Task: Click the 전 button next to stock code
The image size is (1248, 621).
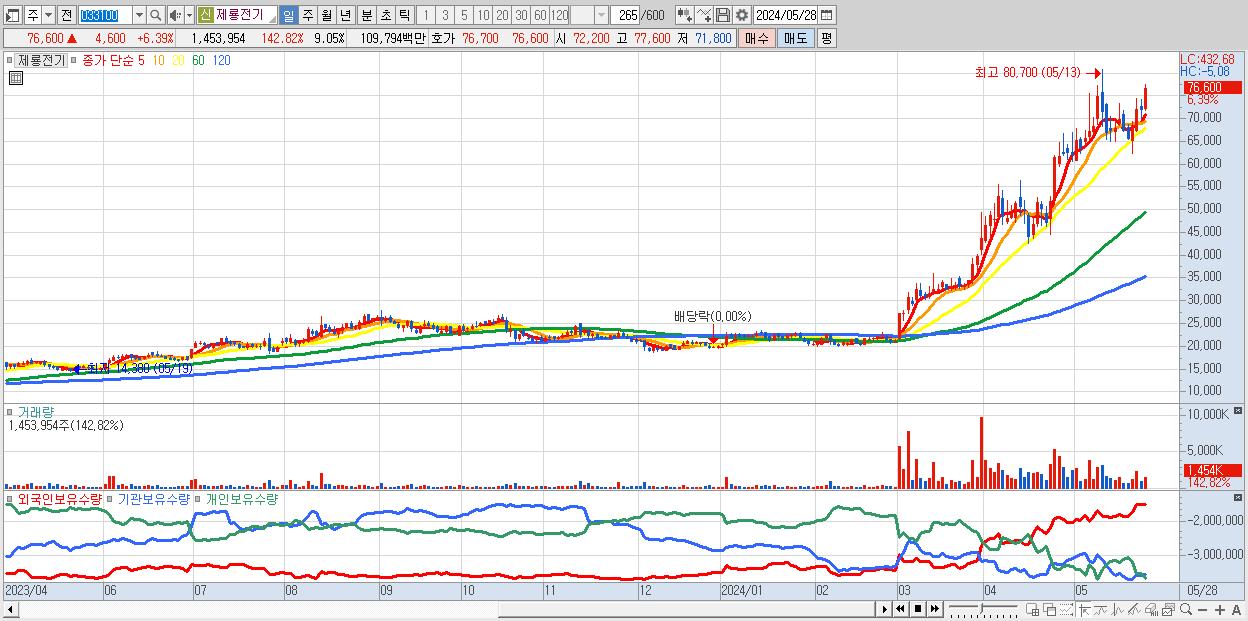Action: pos(67,15)
